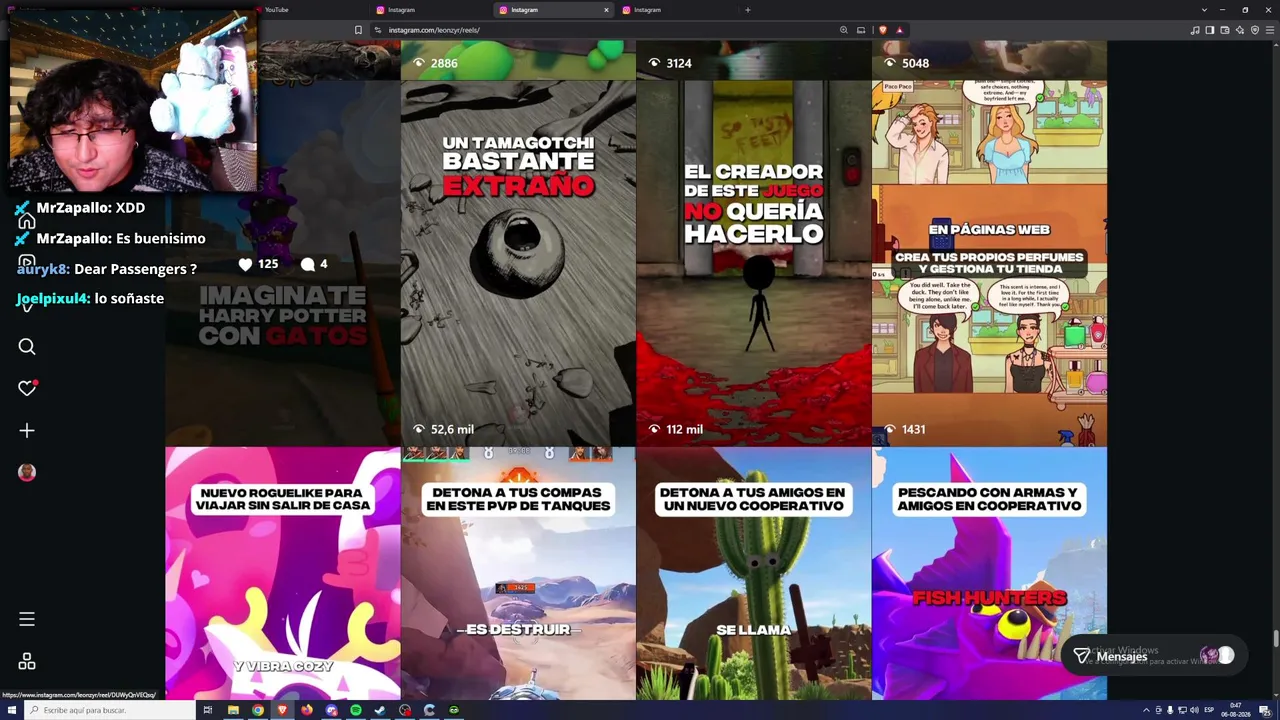Viewport: 1280px width, 720px height.
Task: Open the browser main hamburger menu
Action: tap(1270, 30)
